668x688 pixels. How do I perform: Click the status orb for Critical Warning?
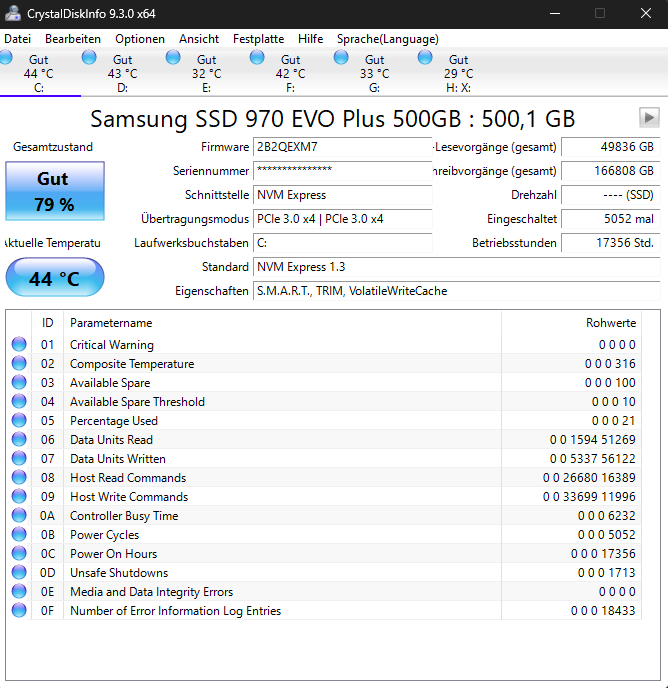pos(19,344)
